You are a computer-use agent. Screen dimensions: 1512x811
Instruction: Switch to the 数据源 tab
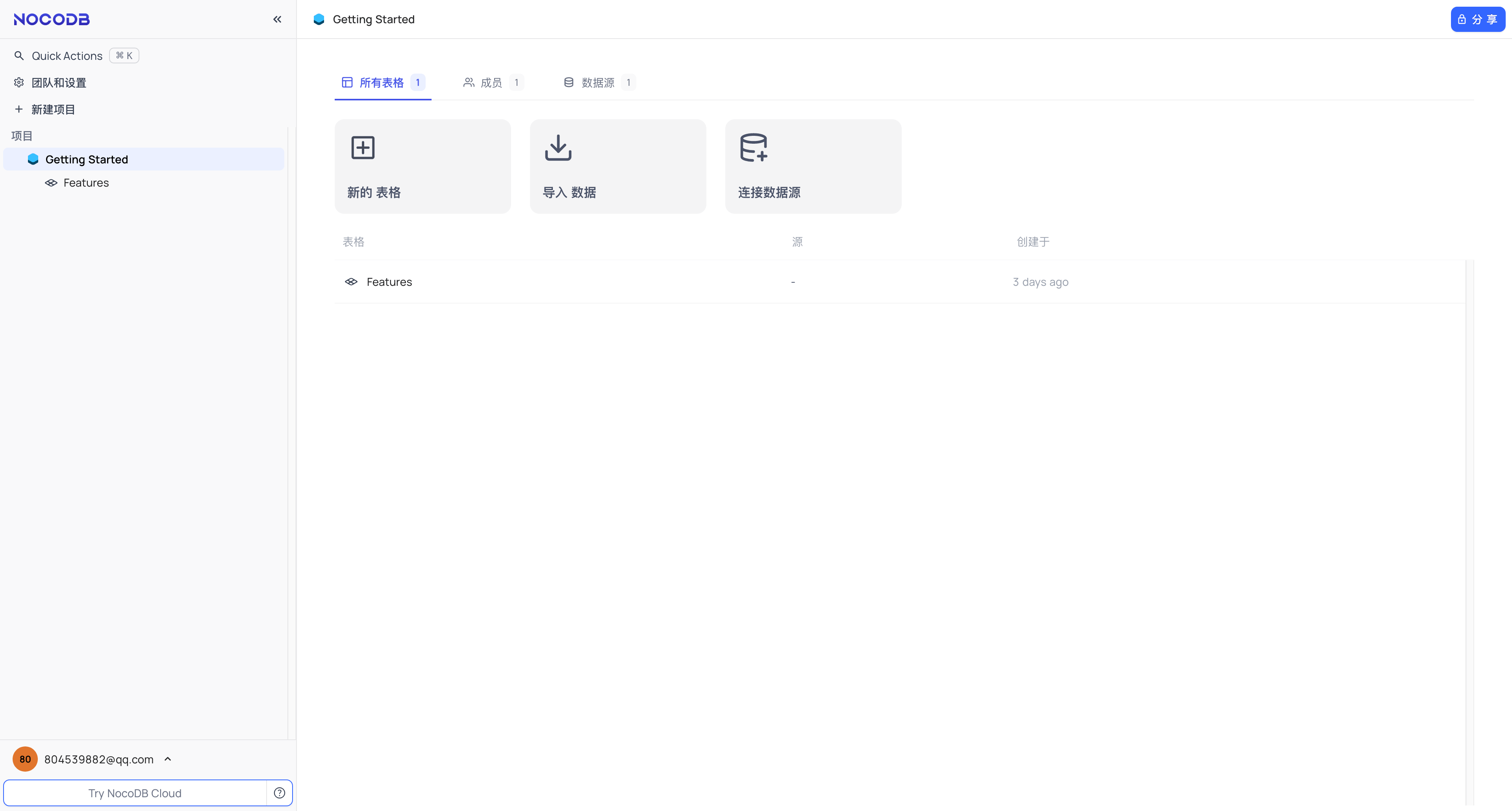(x=598, y=82)
